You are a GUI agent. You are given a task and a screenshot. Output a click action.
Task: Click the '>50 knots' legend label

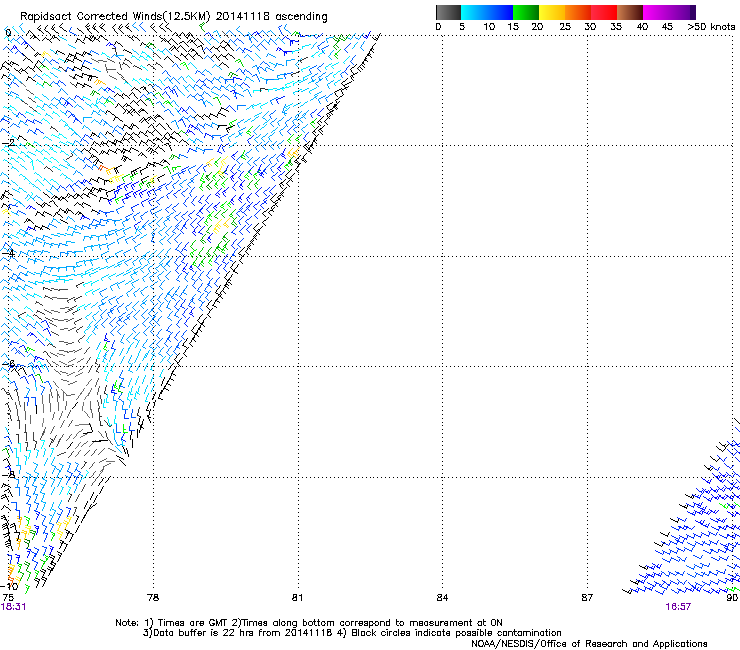(711, 27)
